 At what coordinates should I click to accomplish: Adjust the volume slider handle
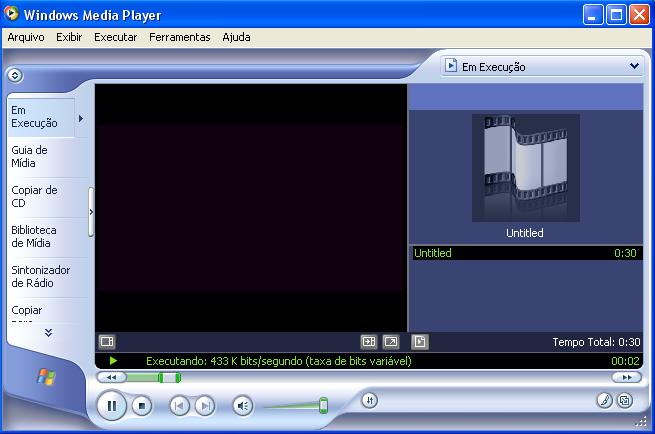323,405
